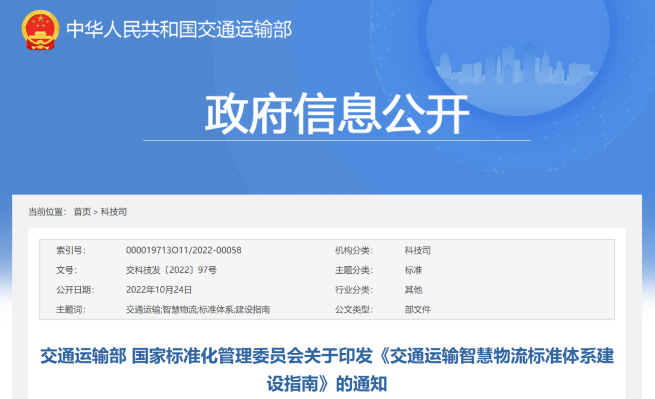Viewport: 655px width, 399px height.
Task: Go to 首页 in the breadcrumb
Action: [82, 212]
